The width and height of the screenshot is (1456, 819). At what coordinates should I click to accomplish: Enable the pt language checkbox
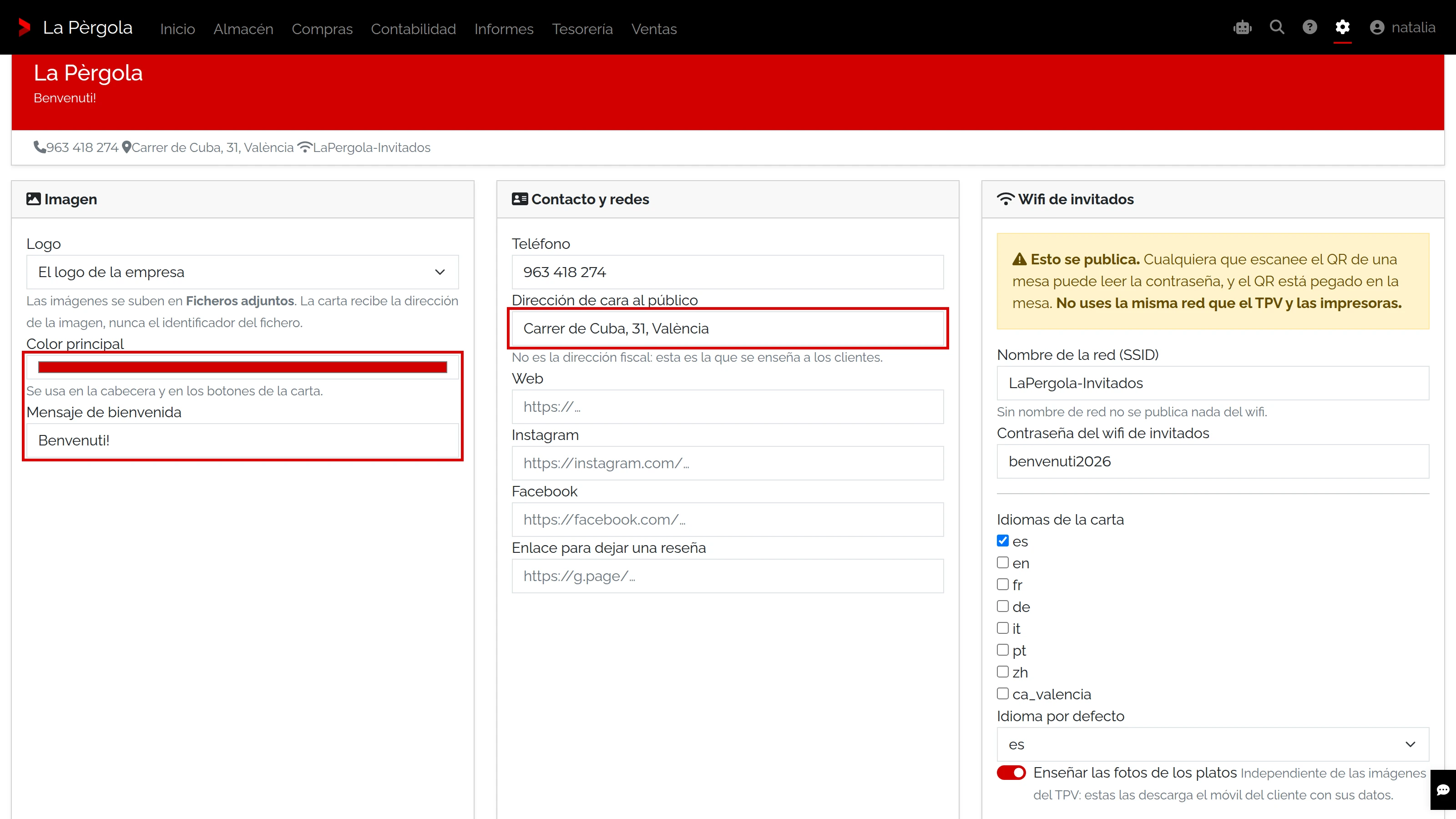[x=1003, y=650]
